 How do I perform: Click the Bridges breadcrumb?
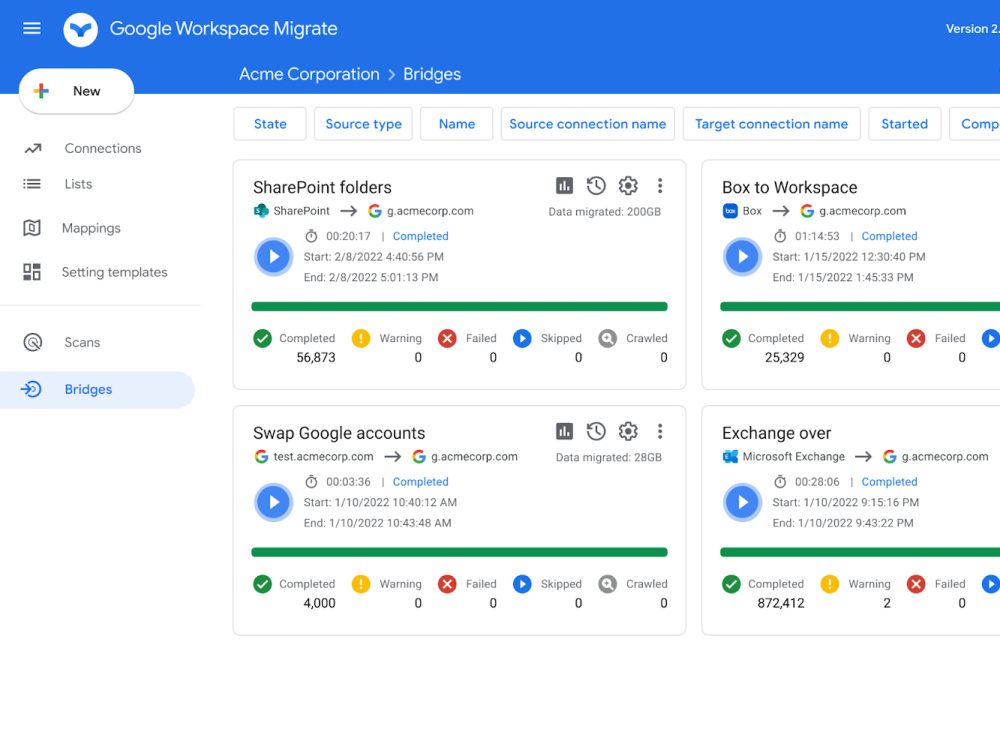coord(432,74)
